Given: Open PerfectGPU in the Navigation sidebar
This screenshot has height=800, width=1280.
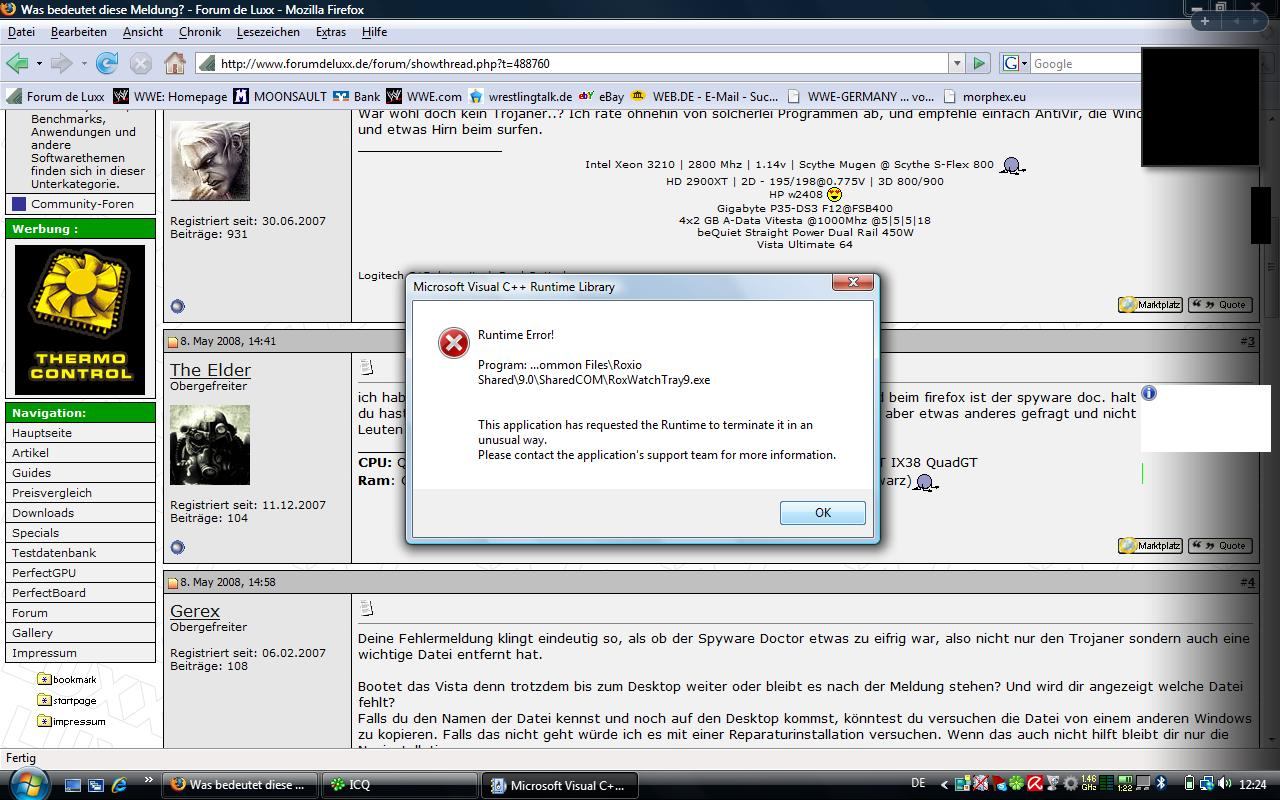Looking at the screenshot, I should coord(44,573).
